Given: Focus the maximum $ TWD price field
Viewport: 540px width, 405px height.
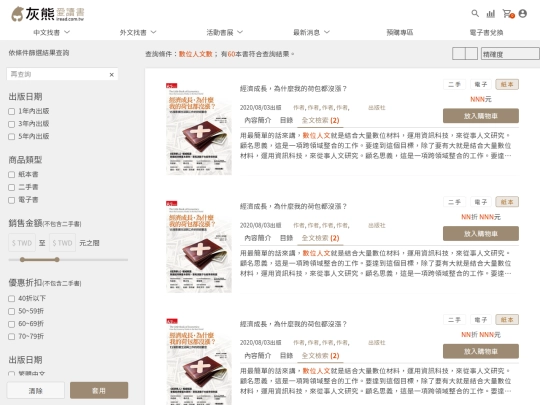Looking at the screenshot, I should pyautogui.click(x=62, y=243).
